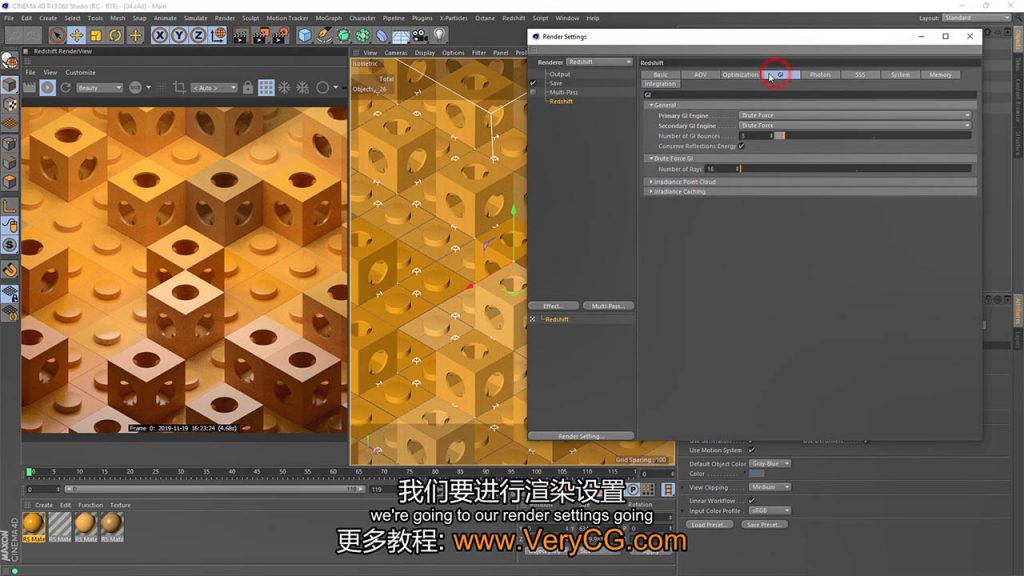The image size is (1024, 576).
Task: Click the Render Setting... button
Action: (x=581, y=436)
